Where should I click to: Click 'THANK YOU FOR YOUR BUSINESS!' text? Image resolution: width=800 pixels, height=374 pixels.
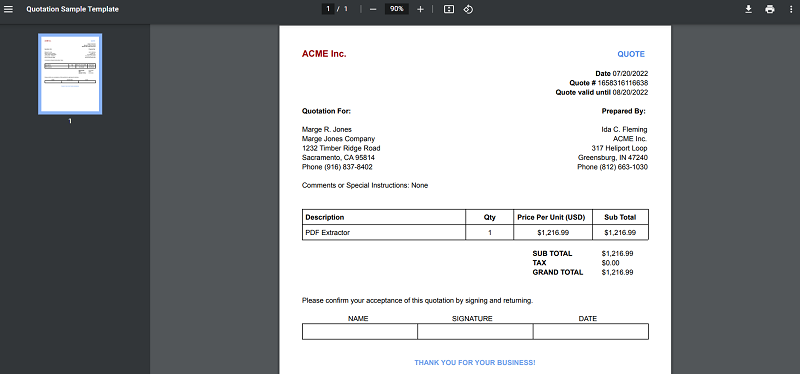475,363
